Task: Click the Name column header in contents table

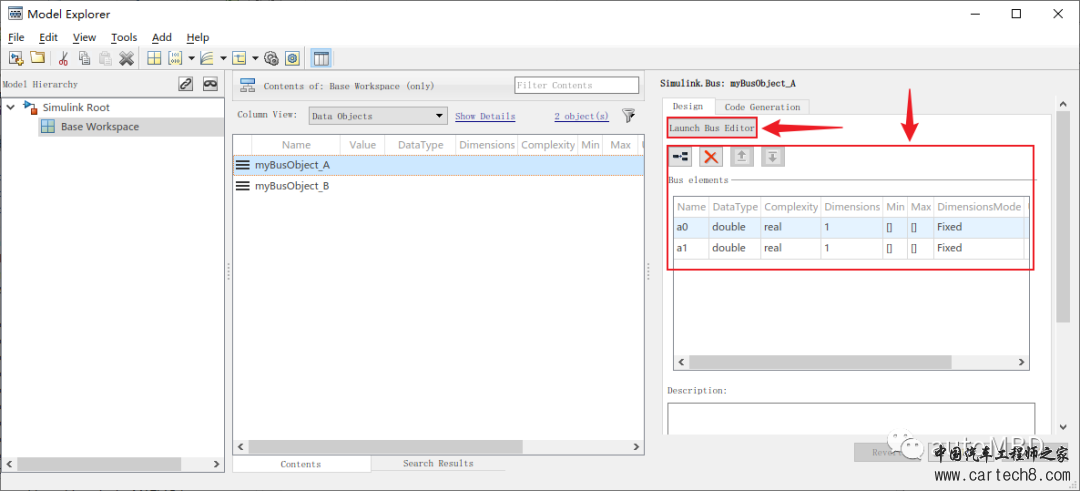Action: (x=296, y=145)
